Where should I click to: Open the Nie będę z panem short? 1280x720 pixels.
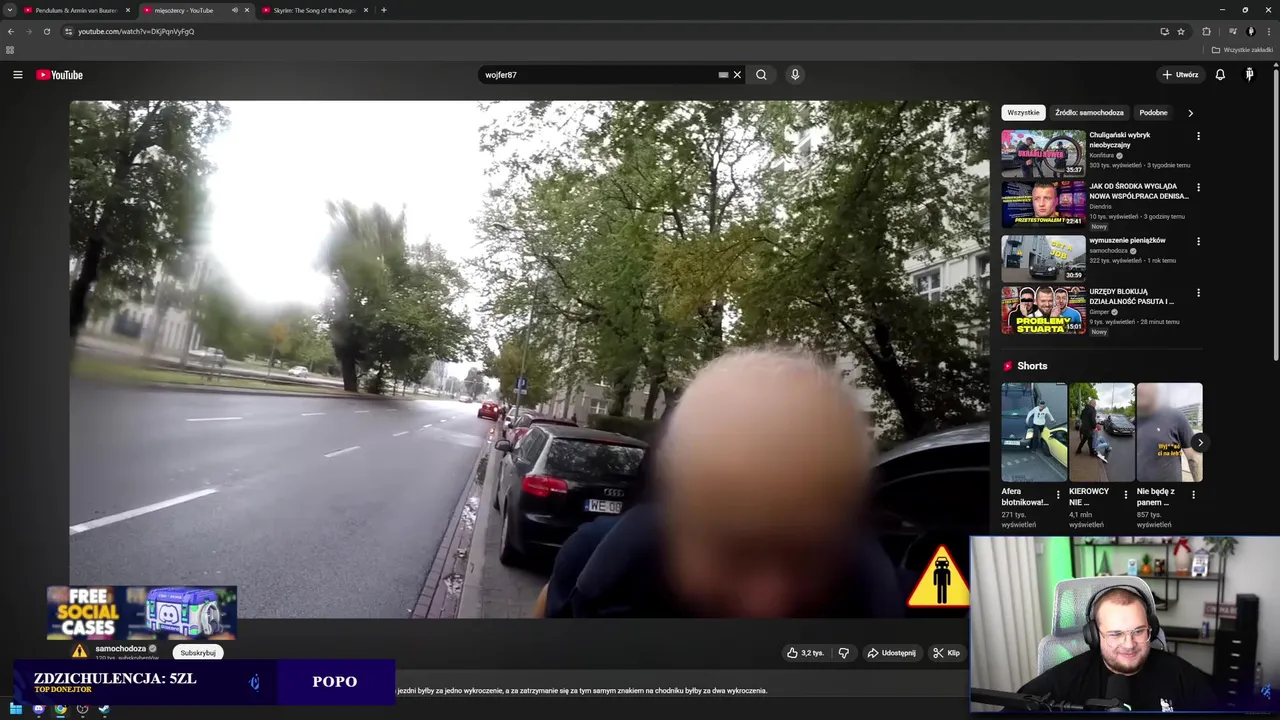coord(1169,432)
